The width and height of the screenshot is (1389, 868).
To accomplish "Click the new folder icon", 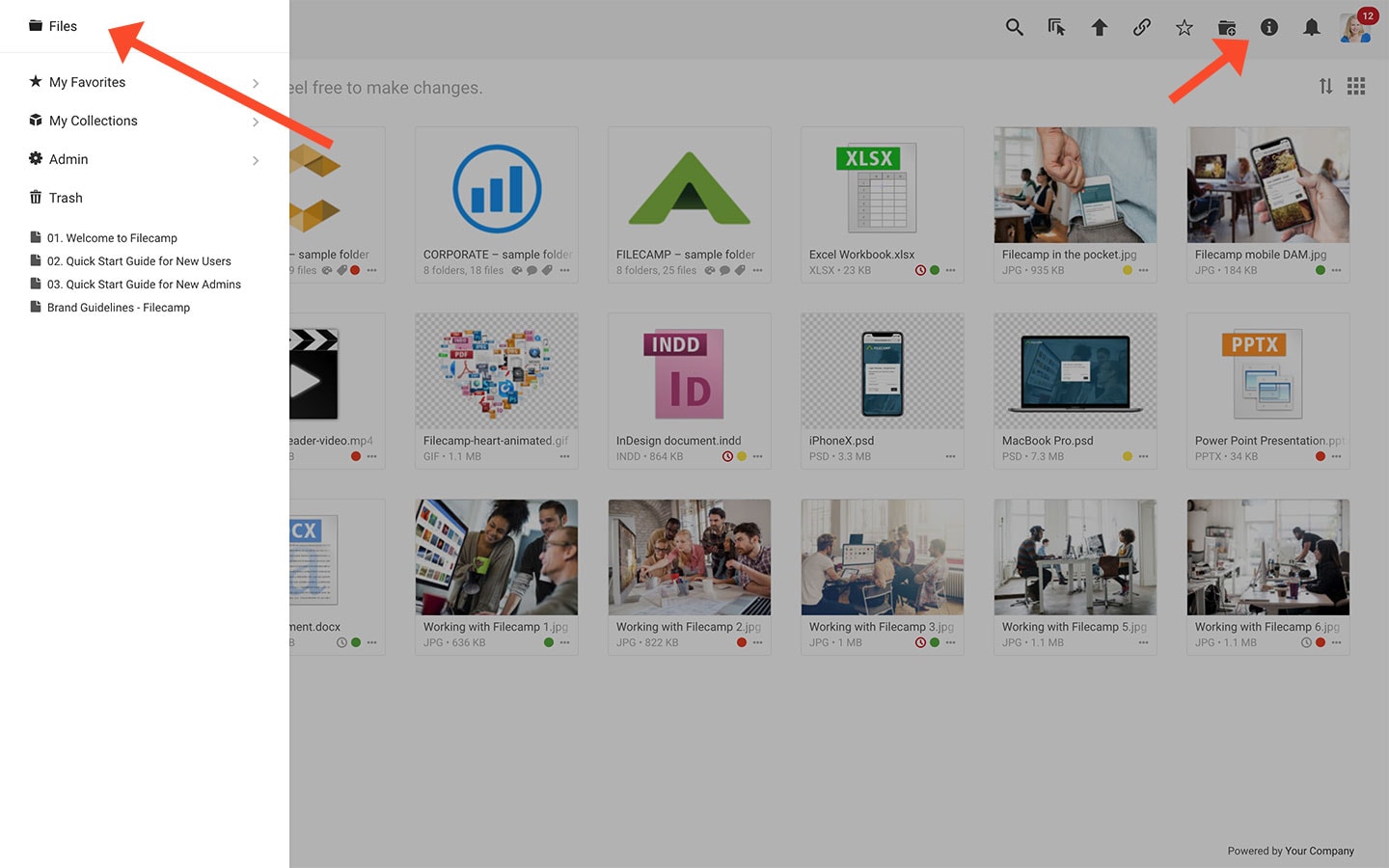I will coord(1226,28).
